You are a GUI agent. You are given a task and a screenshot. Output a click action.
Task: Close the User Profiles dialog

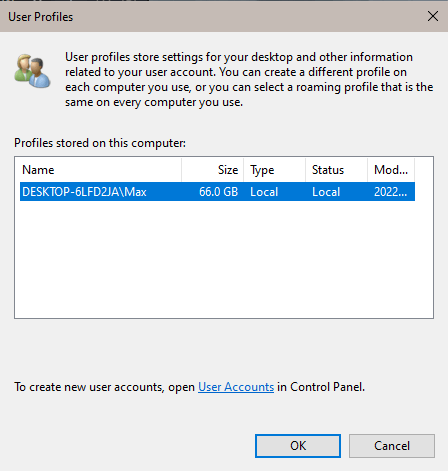pyautogui.click(x=433, y=16)
